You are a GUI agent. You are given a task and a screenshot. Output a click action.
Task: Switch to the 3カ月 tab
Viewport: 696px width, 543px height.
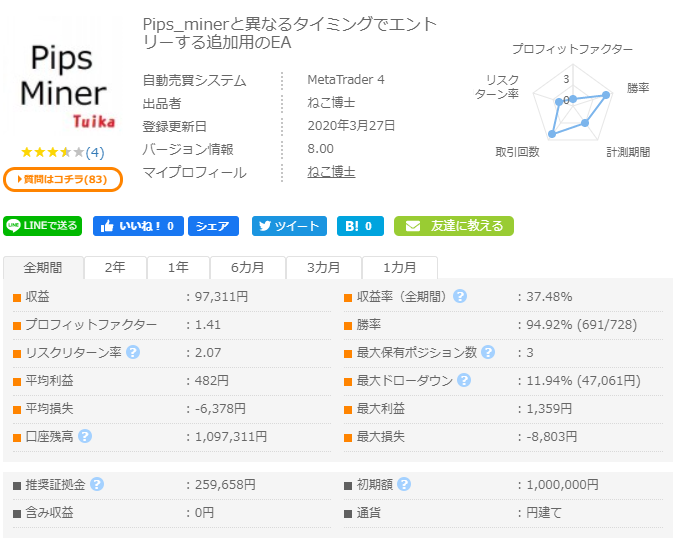[x=324, y=268]
